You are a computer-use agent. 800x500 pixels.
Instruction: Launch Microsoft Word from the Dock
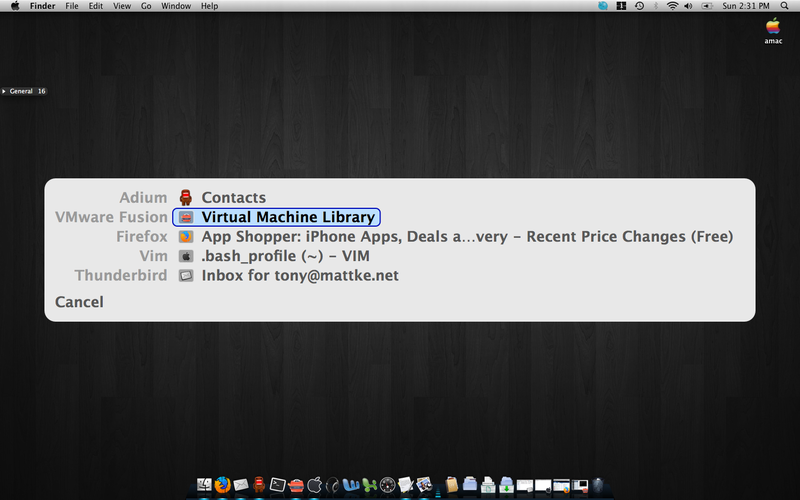351,485
